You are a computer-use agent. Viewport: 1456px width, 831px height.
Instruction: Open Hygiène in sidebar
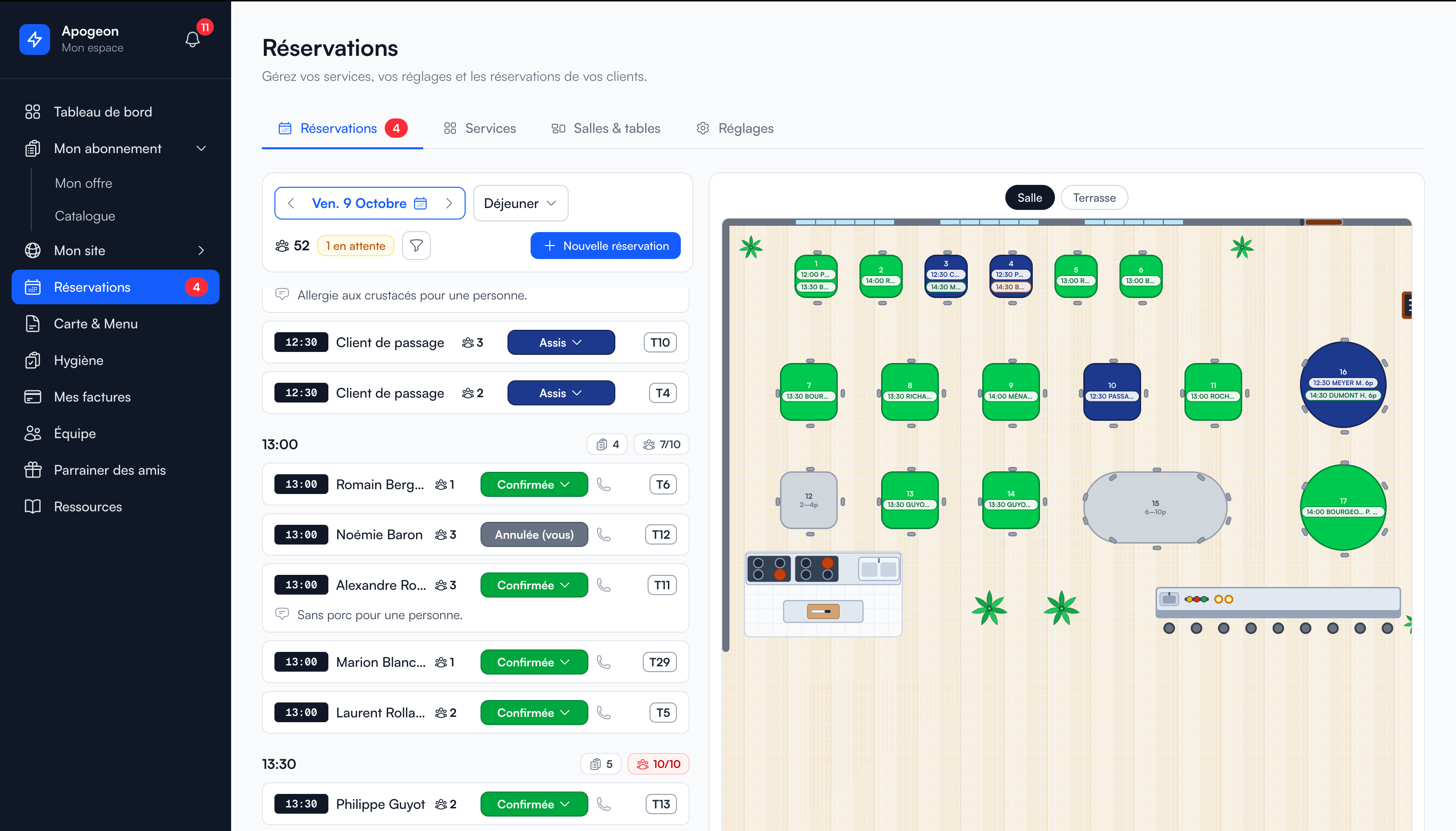coord(115,360)
